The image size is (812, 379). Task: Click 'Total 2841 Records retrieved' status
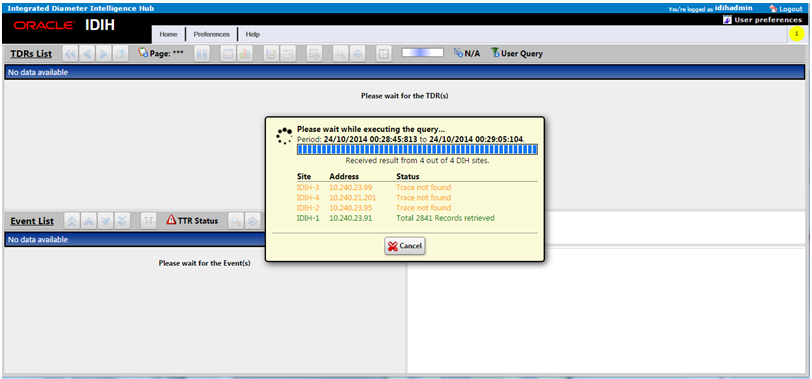click(445, 218)
